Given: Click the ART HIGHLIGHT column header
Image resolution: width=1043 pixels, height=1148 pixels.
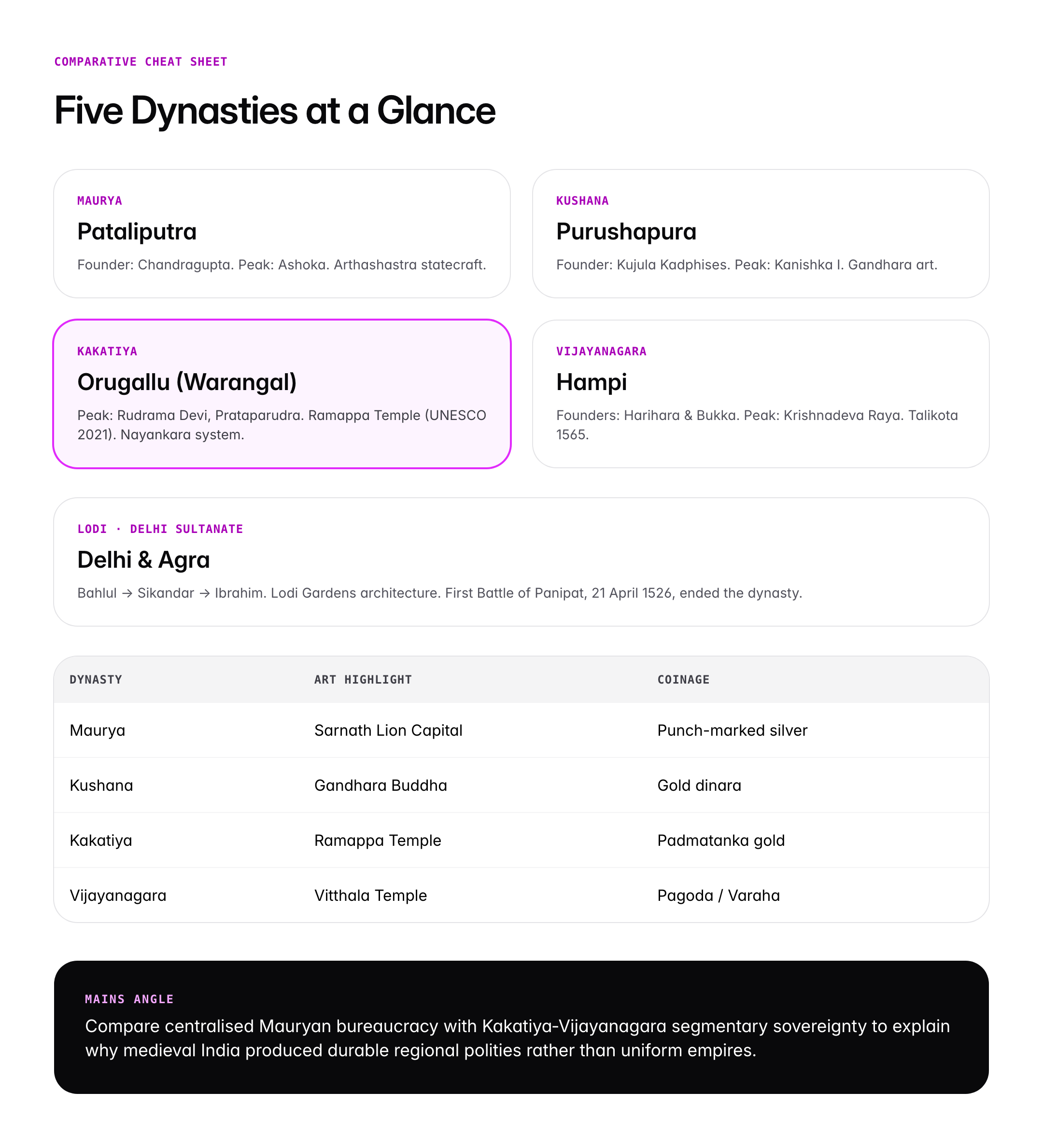Looking at the screenshot, I should pos(362,679).
